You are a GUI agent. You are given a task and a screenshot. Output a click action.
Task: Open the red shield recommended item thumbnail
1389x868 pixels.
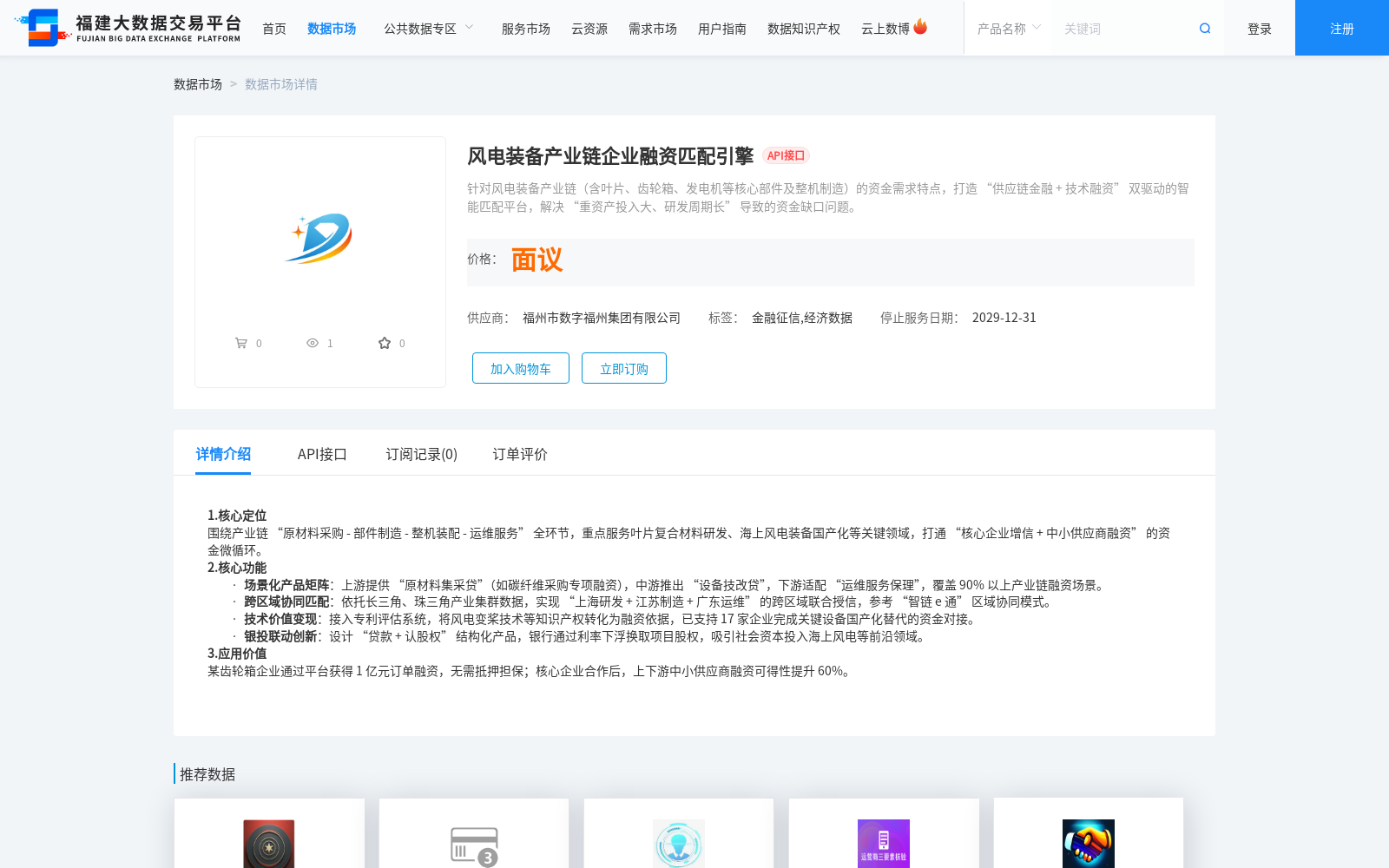(269, 844)
